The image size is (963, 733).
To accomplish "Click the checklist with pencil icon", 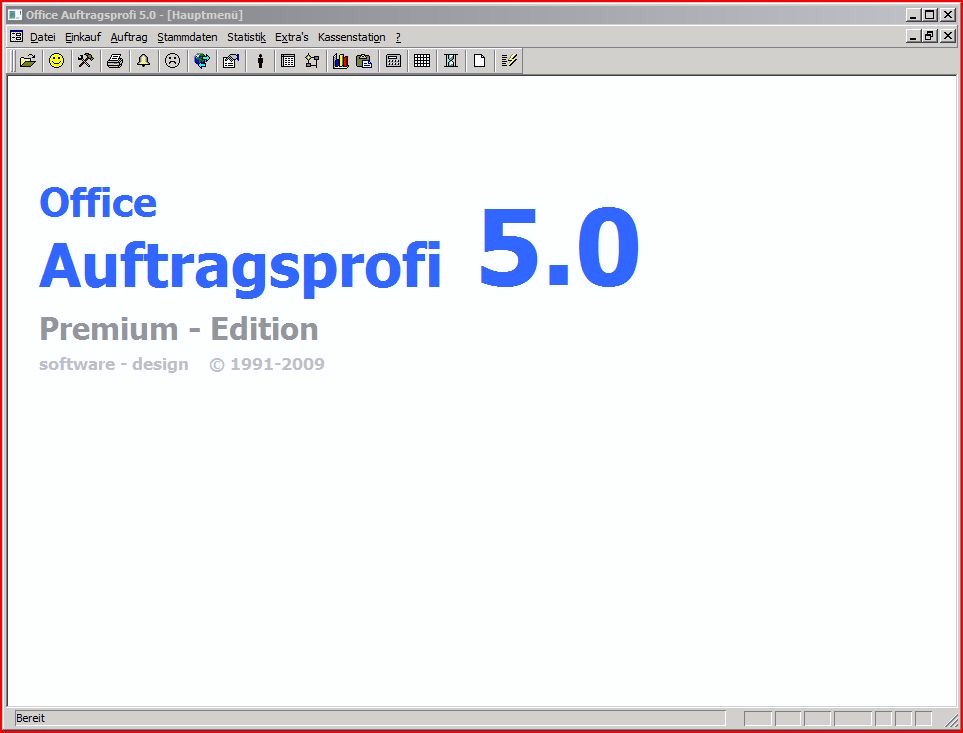I will pyautogui.click(x=509, y=61).
